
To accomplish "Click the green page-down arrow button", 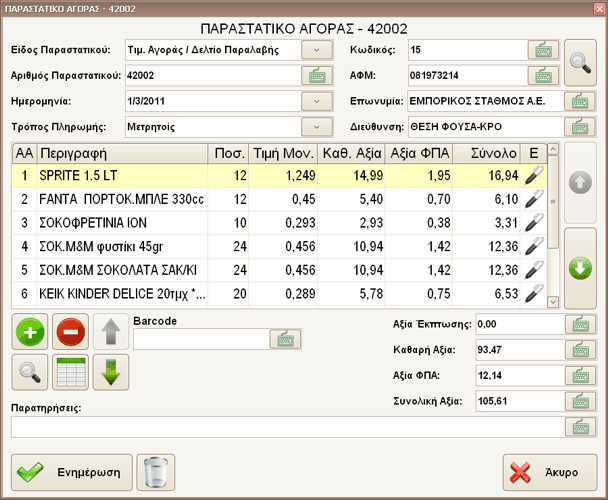I will pos(580,268).
